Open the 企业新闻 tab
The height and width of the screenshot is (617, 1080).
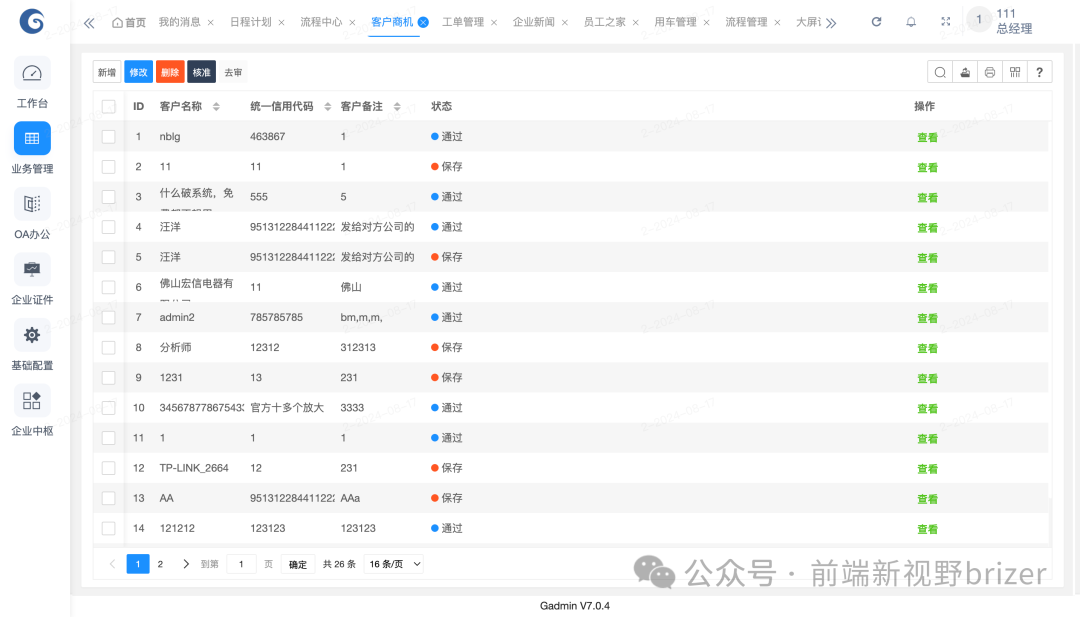534,21
